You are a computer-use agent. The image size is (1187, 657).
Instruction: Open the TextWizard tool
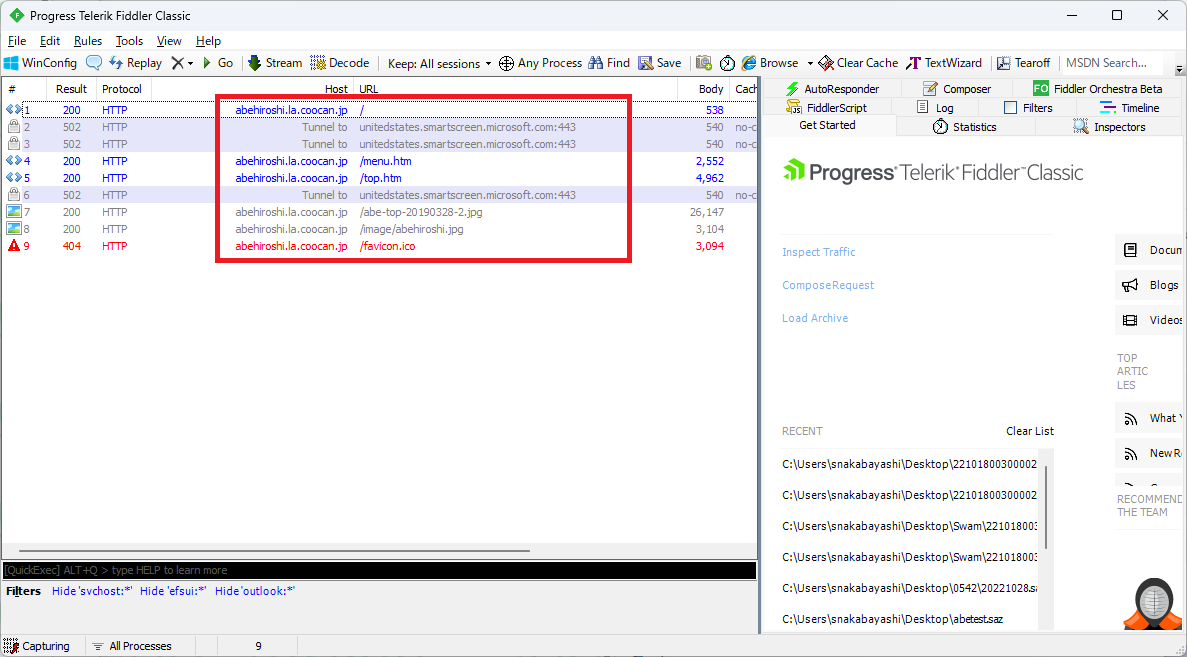coord(944,63)
